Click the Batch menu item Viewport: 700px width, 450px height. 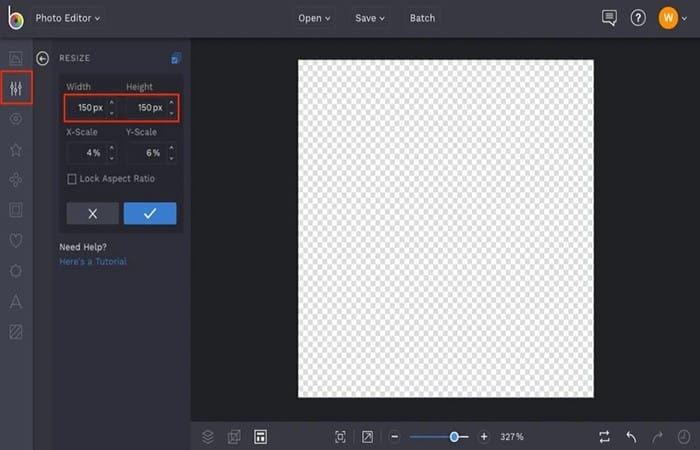422,18
